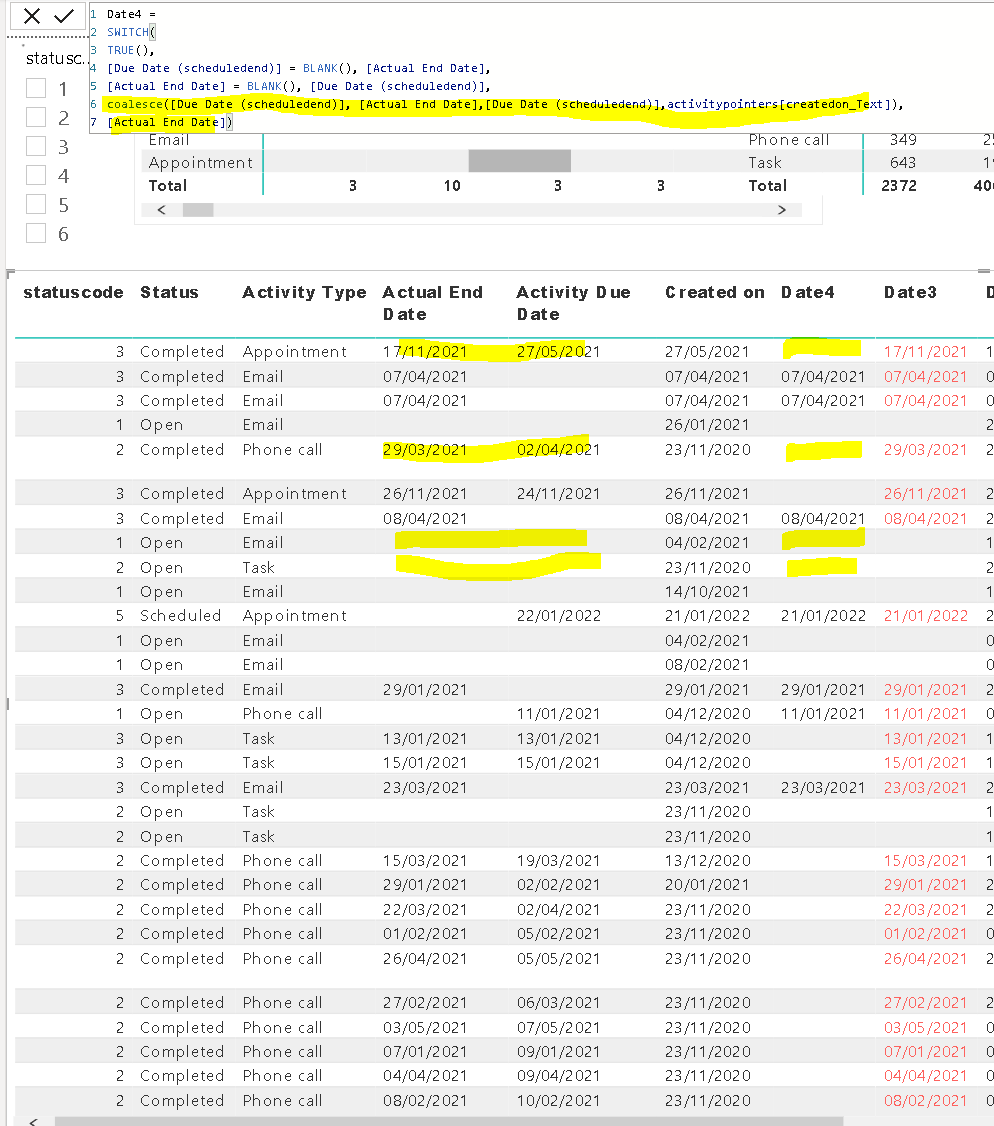The width and height of the screenshot is (994, 1126).
Task: Sort by the Actual End Date header
Action: click(432, 303)
